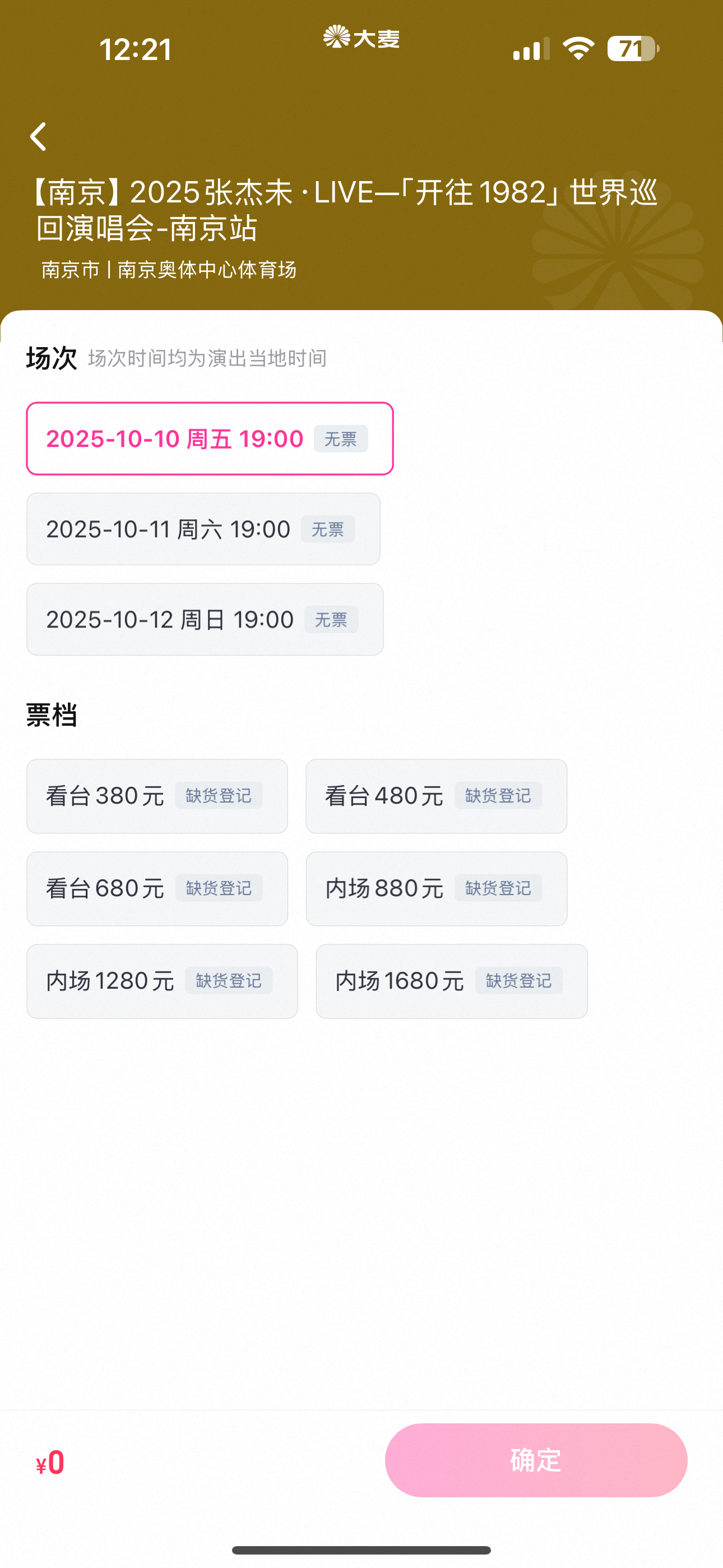Select the 2025-10-11 Saturday 19:00 session
This screenshot has width=723, height=1568.
coord(203,529)
